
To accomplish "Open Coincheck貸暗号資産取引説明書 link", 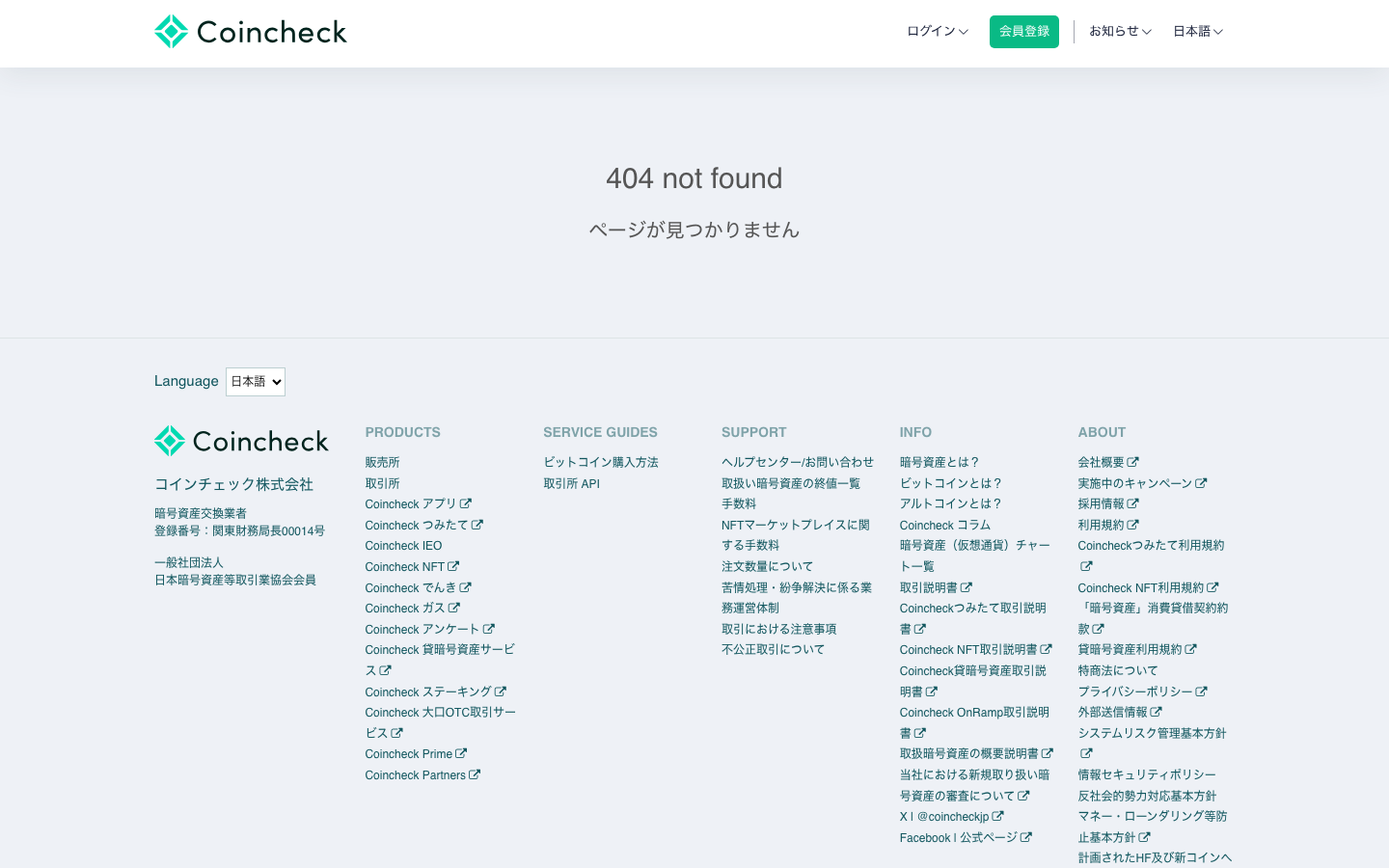I will (x=973, y=682).
